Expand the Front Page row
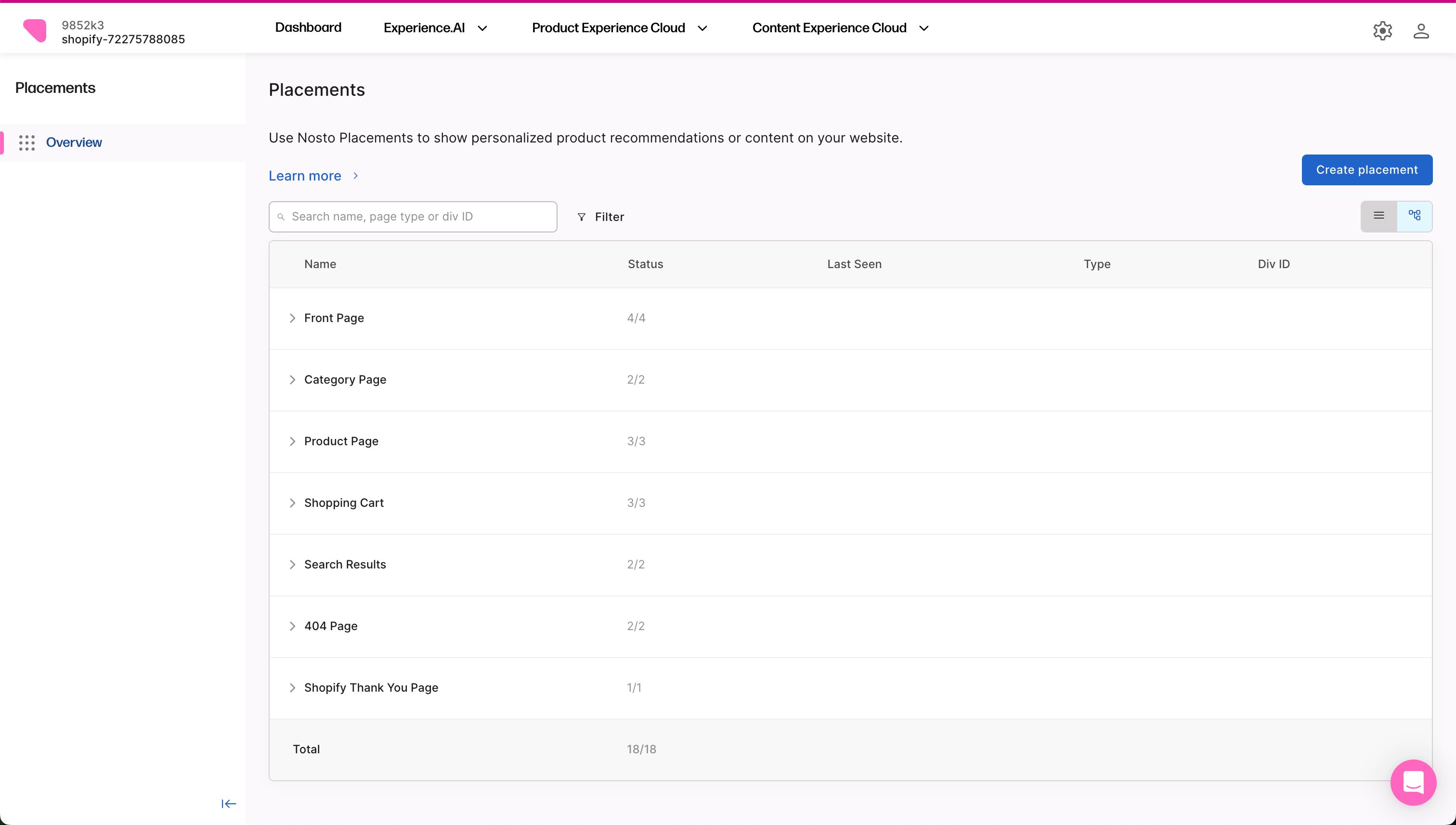The width and height of the screenshot is (1456, 825). [292, 319]
